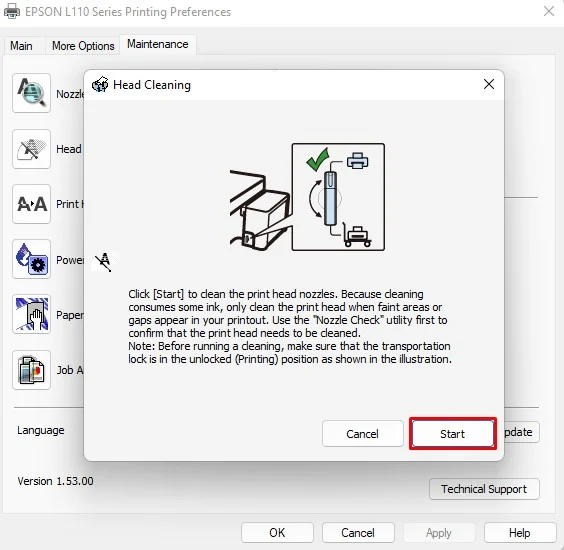564x550 pixels.
Task: Close the Printing Preferences window
Action: pos(549,11)
